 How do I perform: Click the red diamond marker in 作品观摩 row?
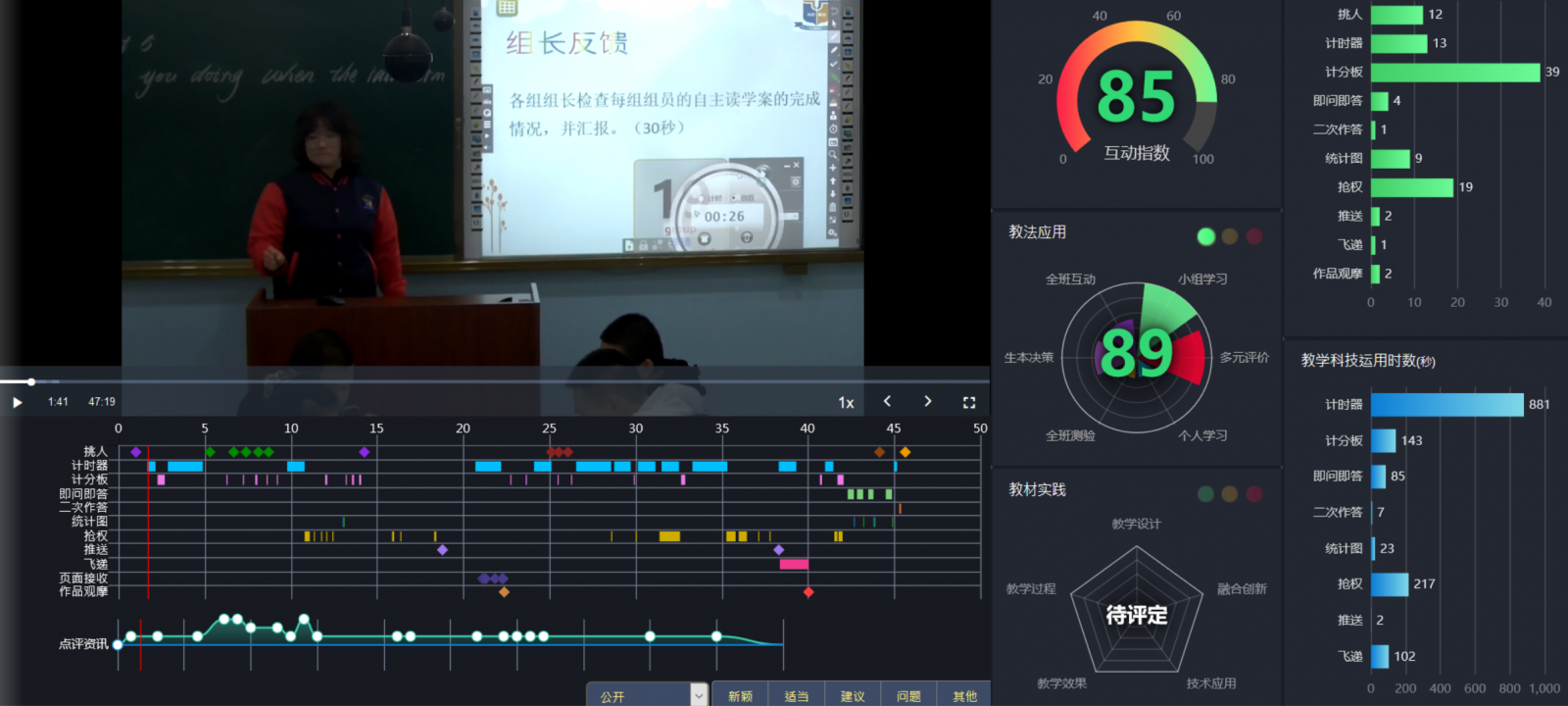coord(808,592)
